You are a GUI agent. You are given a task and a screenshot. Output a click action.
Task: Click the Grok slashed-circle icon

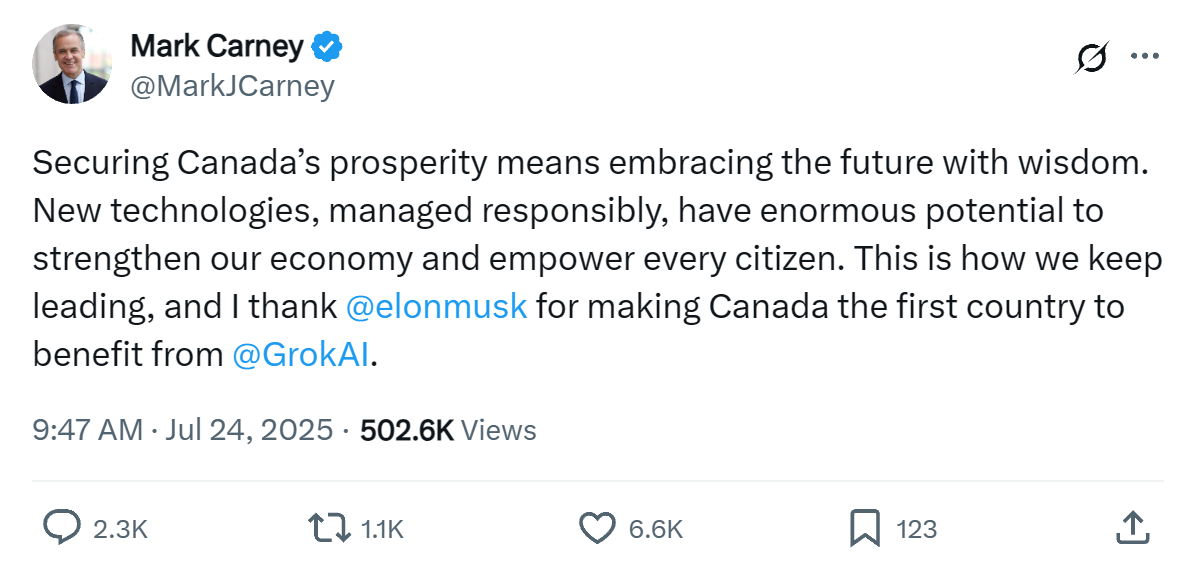1091,58
